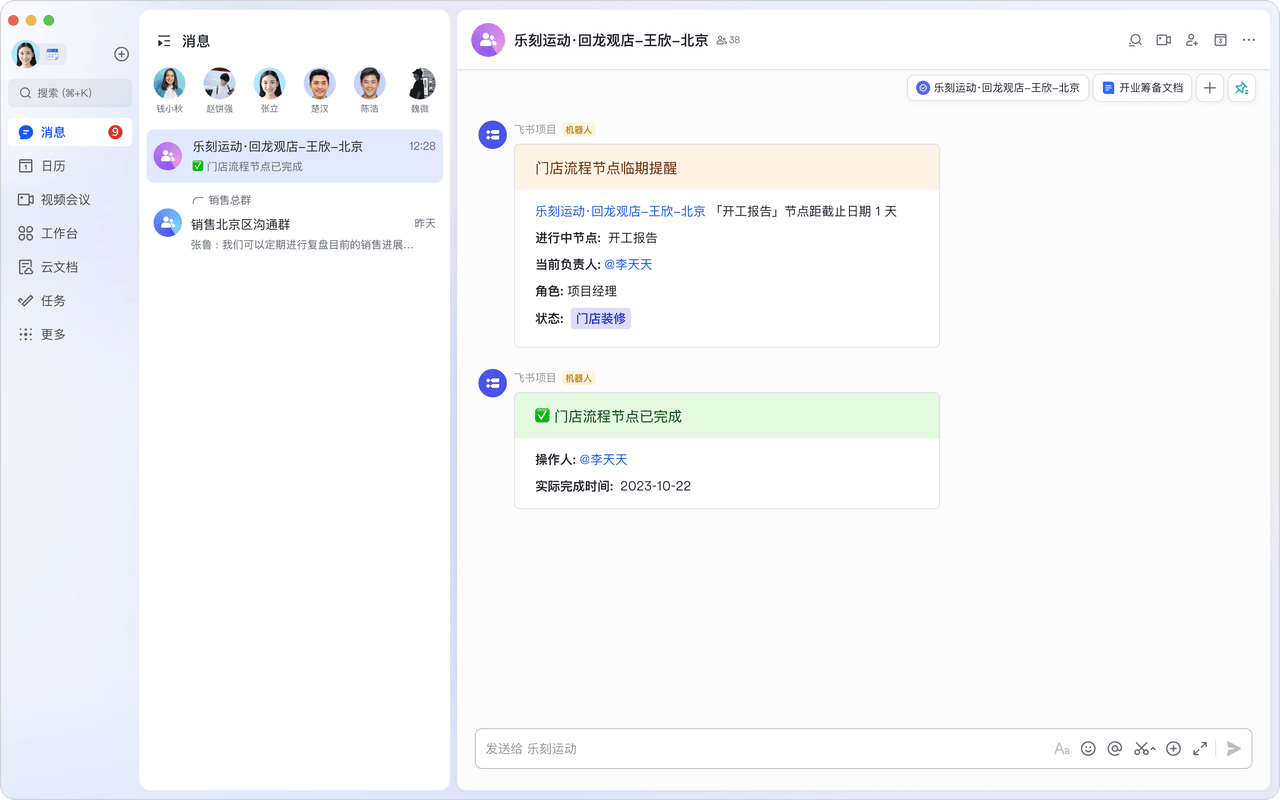Click the plus create button in sidebar
1280x800 pixels.
click(122, 54)
